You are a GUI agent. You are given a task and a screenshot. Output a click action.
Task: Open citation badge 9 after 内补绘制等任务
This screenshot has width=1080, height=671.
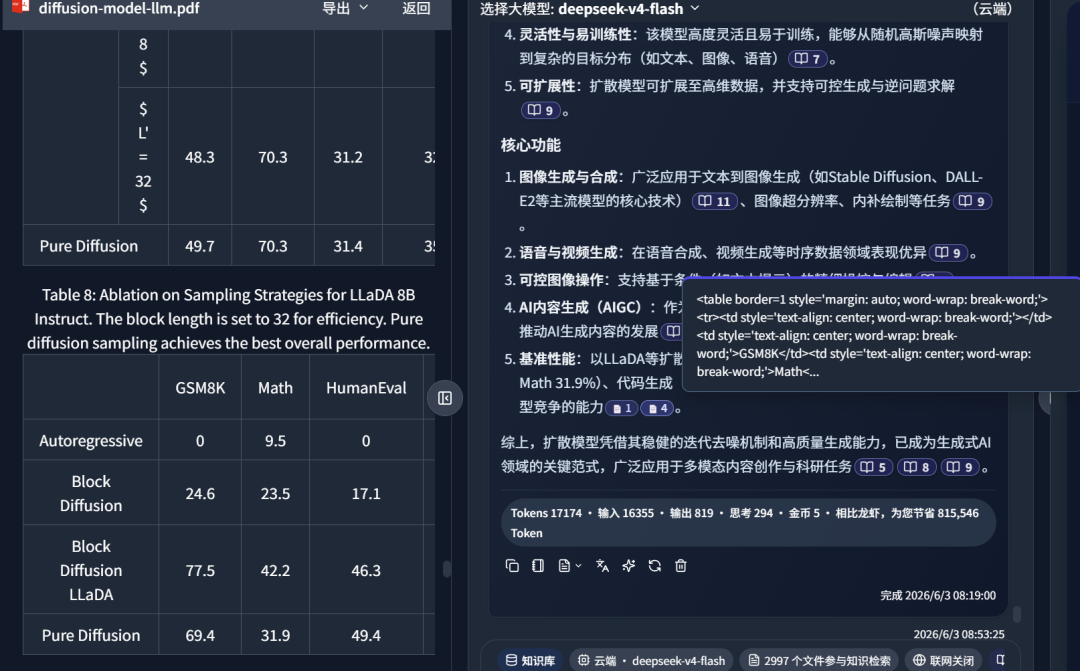972,201
